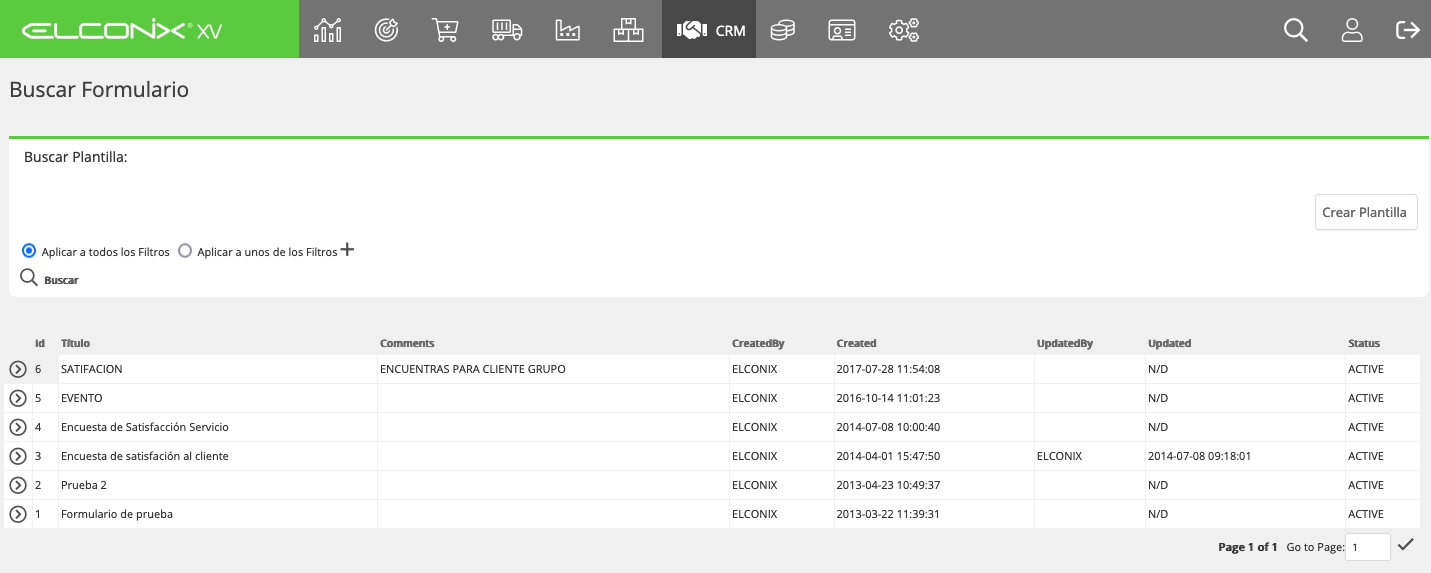1431x573 pixels.
Task: Expand the SATIFACION row arrow
Action: click(x=17, y=369)
